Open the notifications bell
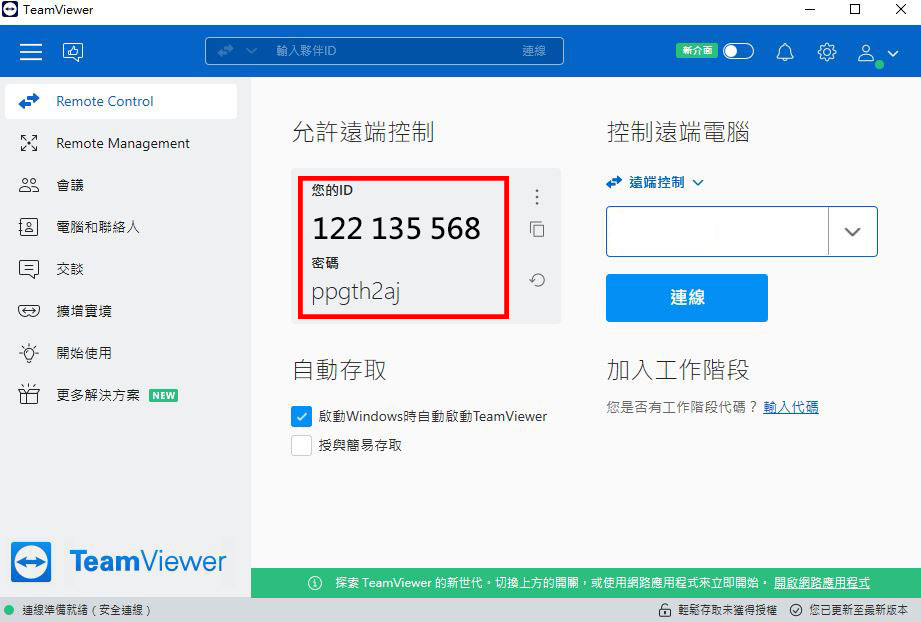Screen dimensions: 921x622 [x=785, y=52]
